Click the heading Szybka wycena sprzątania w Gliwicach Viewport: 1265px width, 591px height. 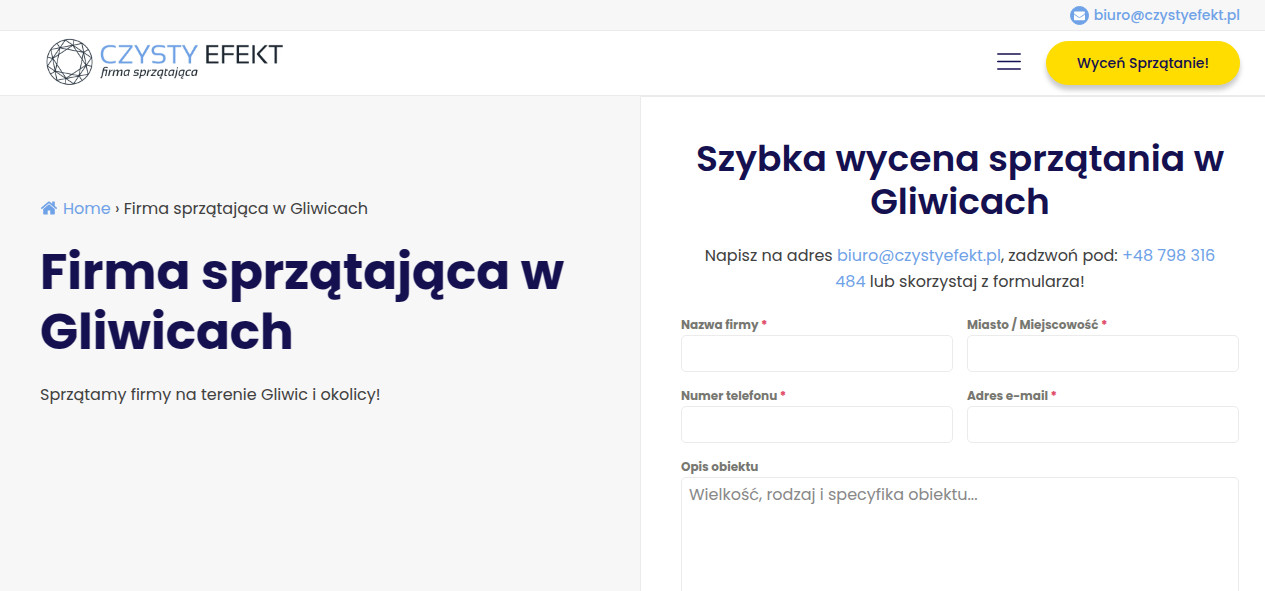point(959,180)
